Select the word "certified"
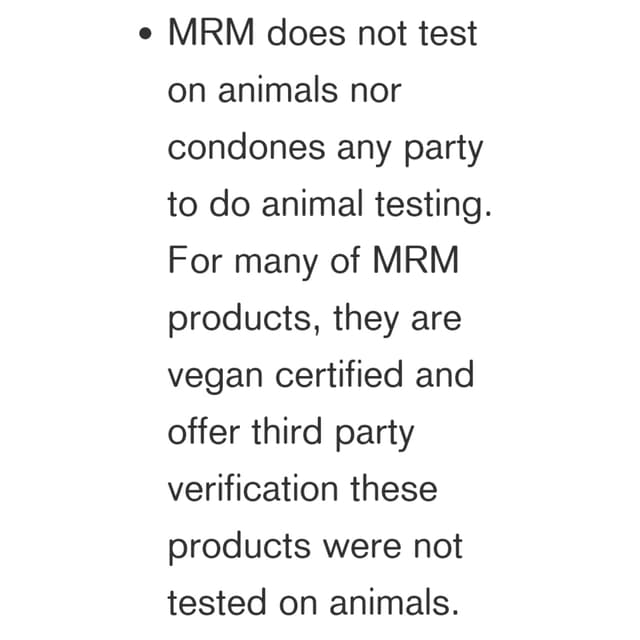Image resolution: width=640 pixels, height=640 pixels. [x=340, y=374]
